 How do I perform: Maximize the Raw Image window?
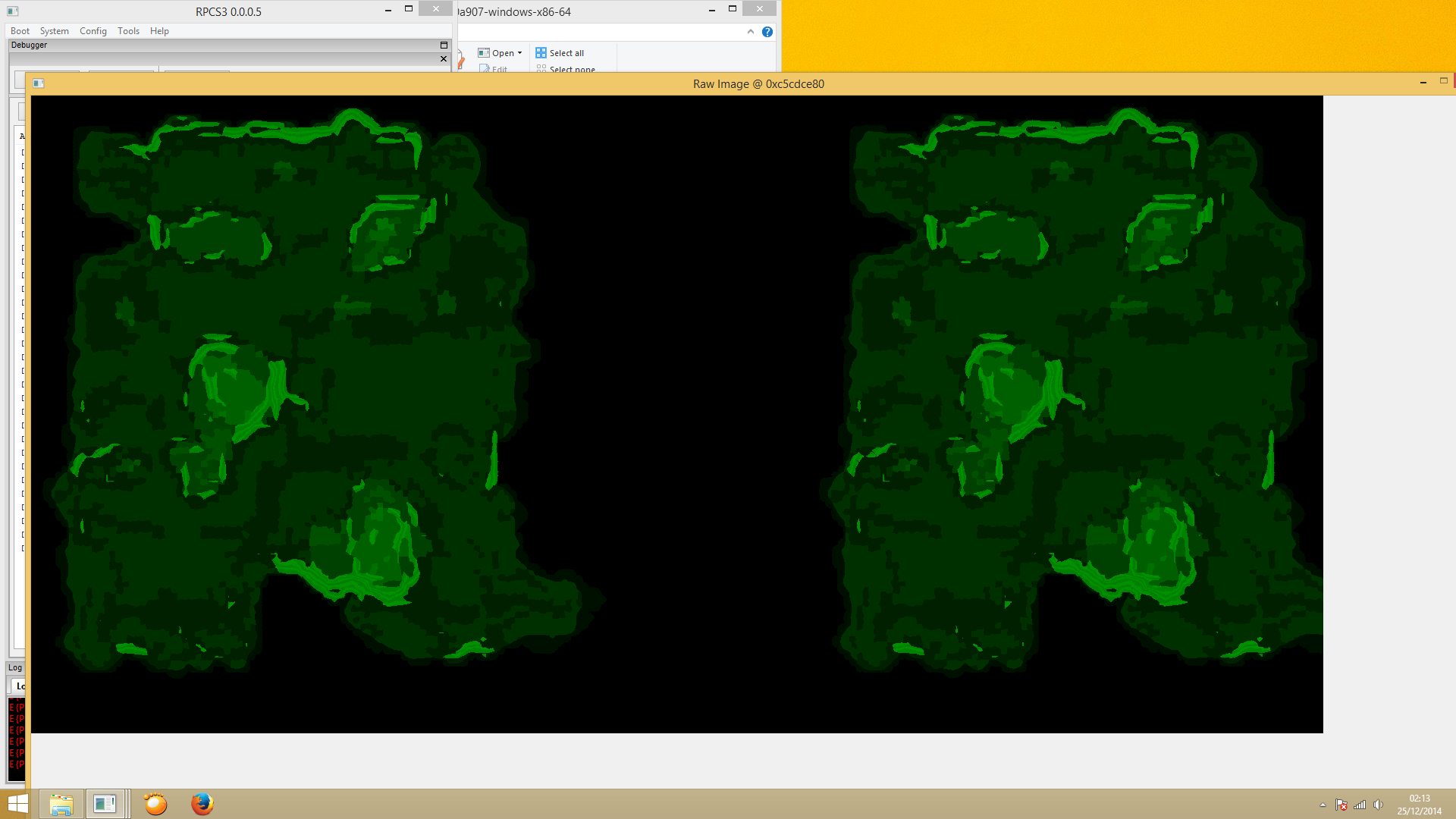click(1444, 80)
